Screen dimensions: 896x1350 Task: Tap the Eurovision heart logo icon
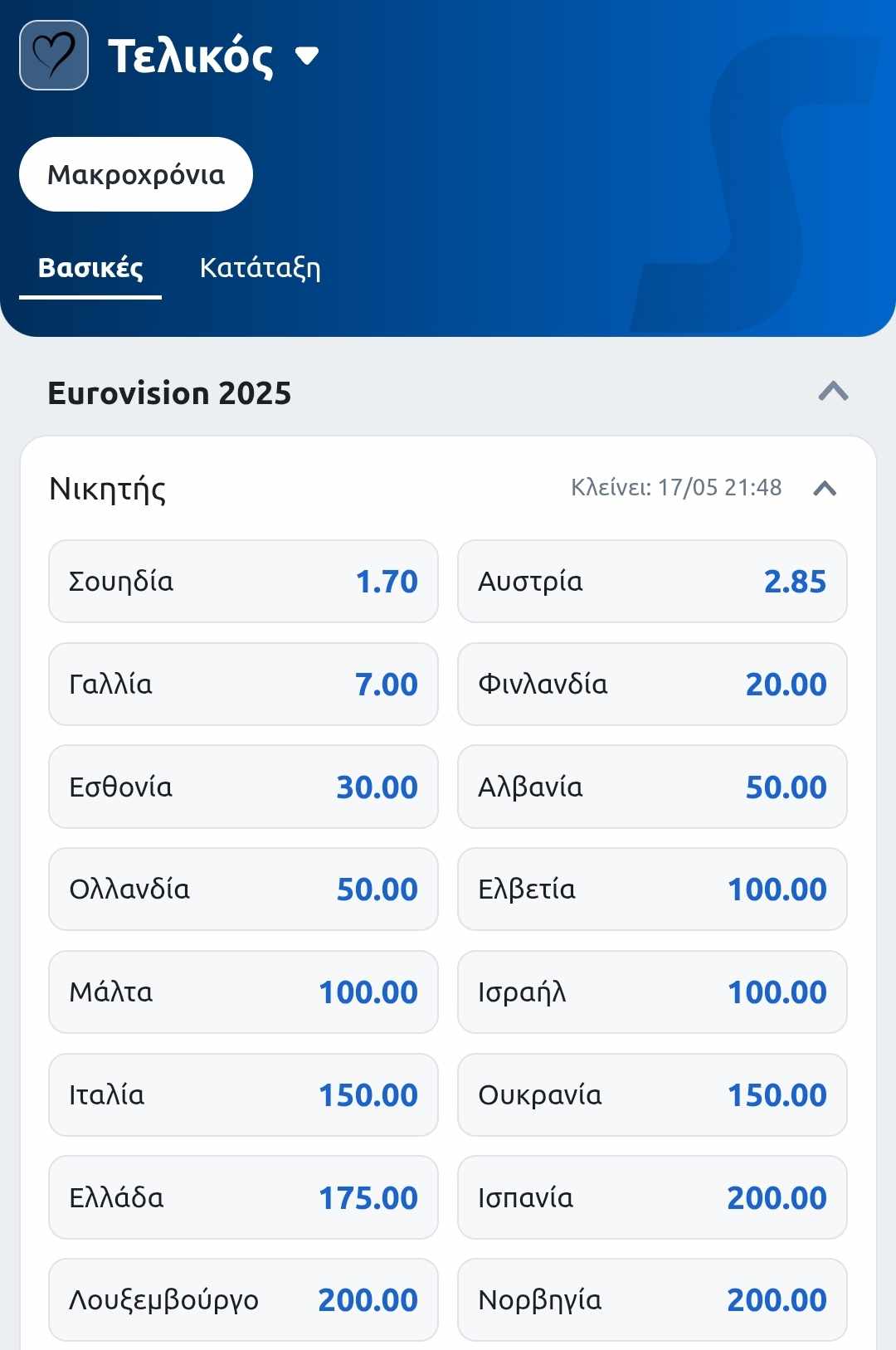54,55
